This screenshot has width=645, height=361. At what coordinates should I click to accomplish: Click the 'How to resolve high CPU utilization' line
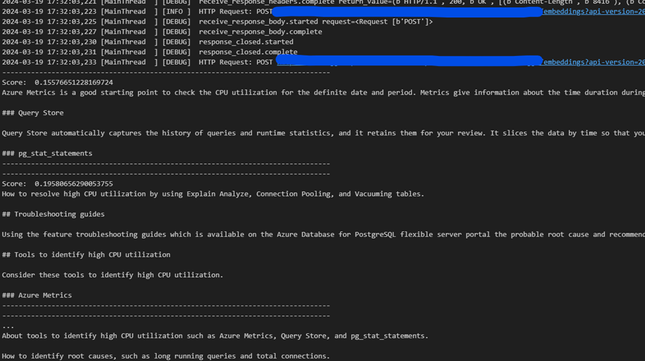click(x=213, y=194)
